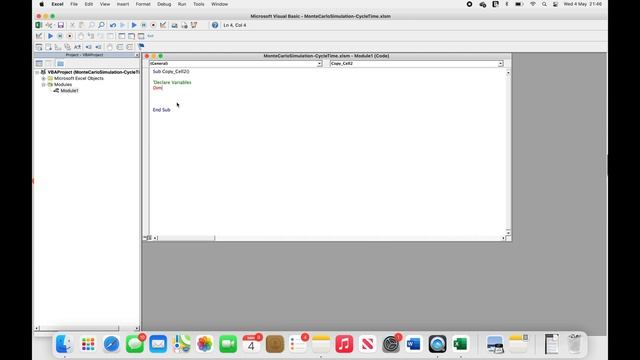Close the Project - VBAProject panel
Viewport: 640px width, 360px height.
click(137, 55)
